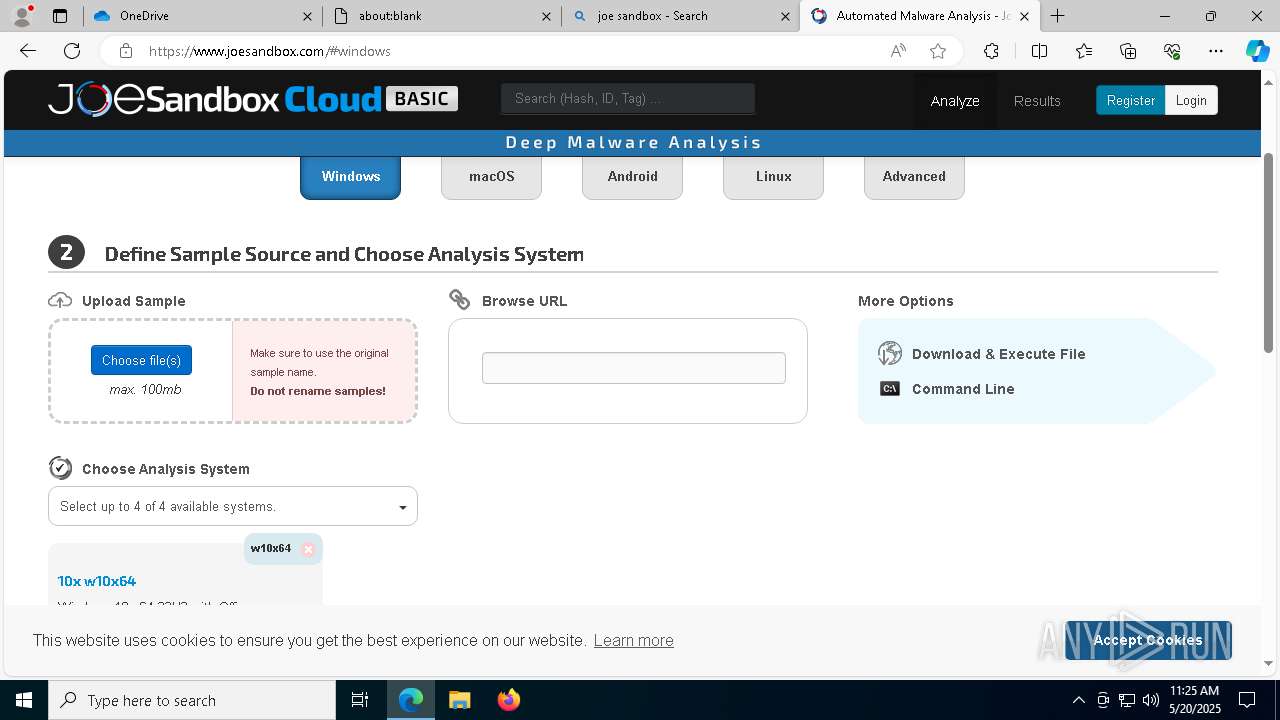
Task: Open File Explorer from the taskbar
Action: click(459, 700)
